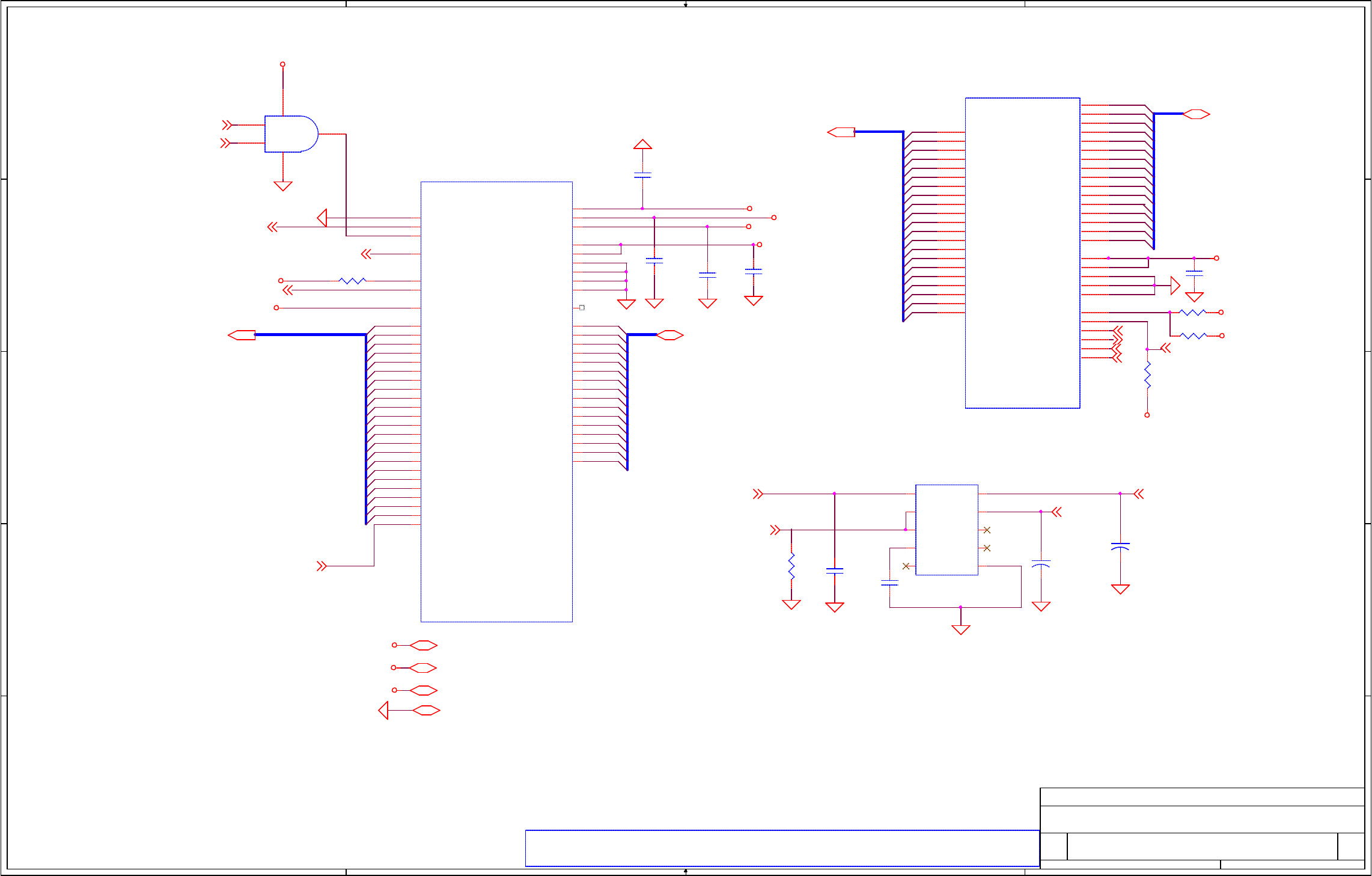
Task: Select the off-page connector feeding the regulator's top input
Action: [x=758, y=494]
